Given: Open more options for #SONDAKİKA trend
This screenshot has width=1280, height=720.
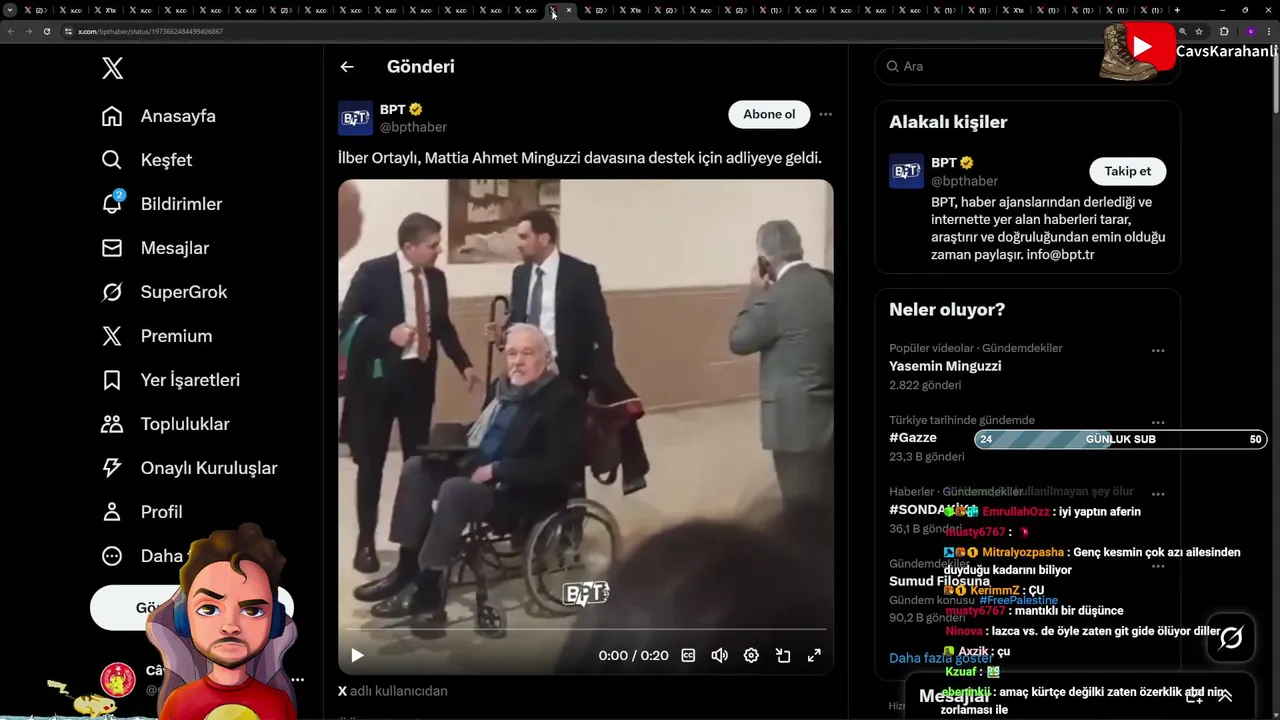Looking at the screenshot, I should point(1158,495).
